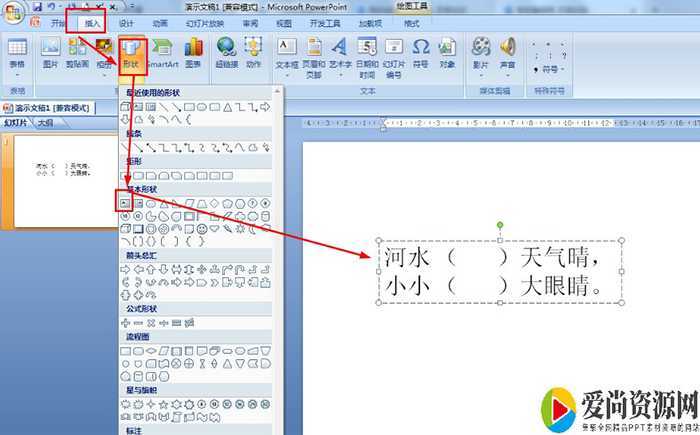
Task: Select the highlighted text box shape in 基本形状
Action: click(x=126, y=201)
